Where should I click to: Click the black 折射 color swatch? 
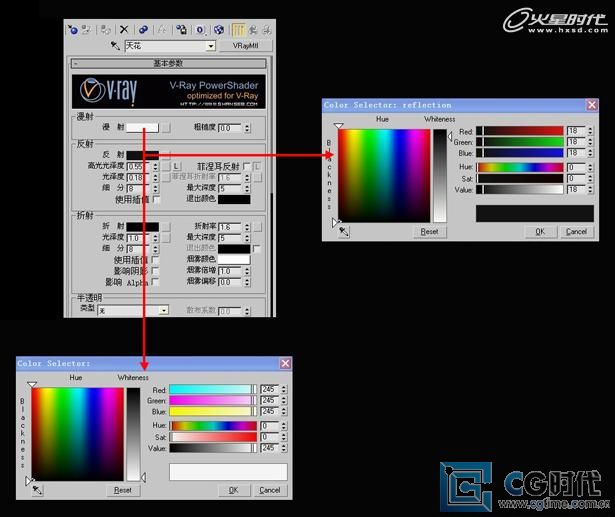(142, 227)
